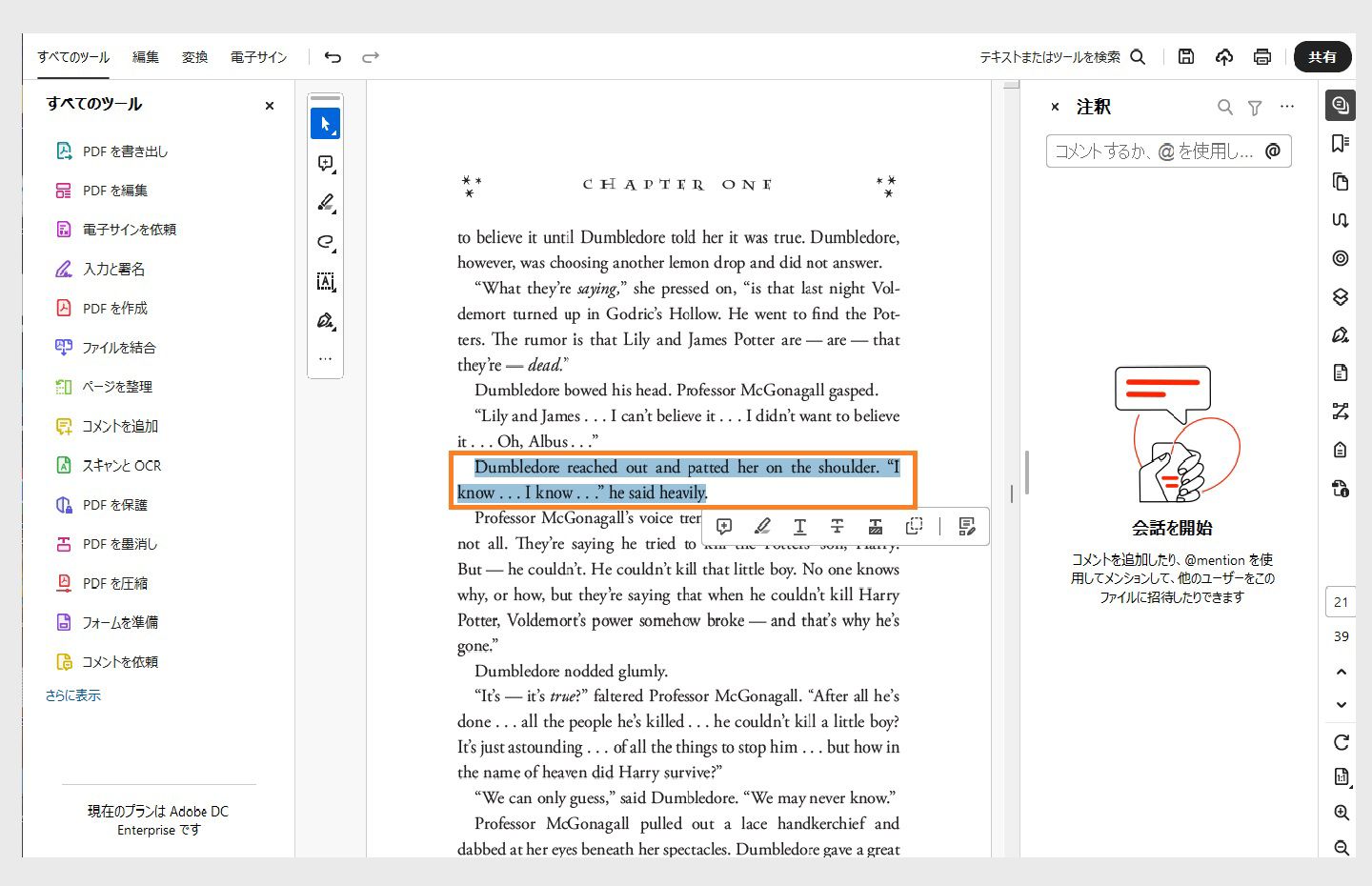
Task: Click the magnifier in the top search bar
Action: point(1138,57)
